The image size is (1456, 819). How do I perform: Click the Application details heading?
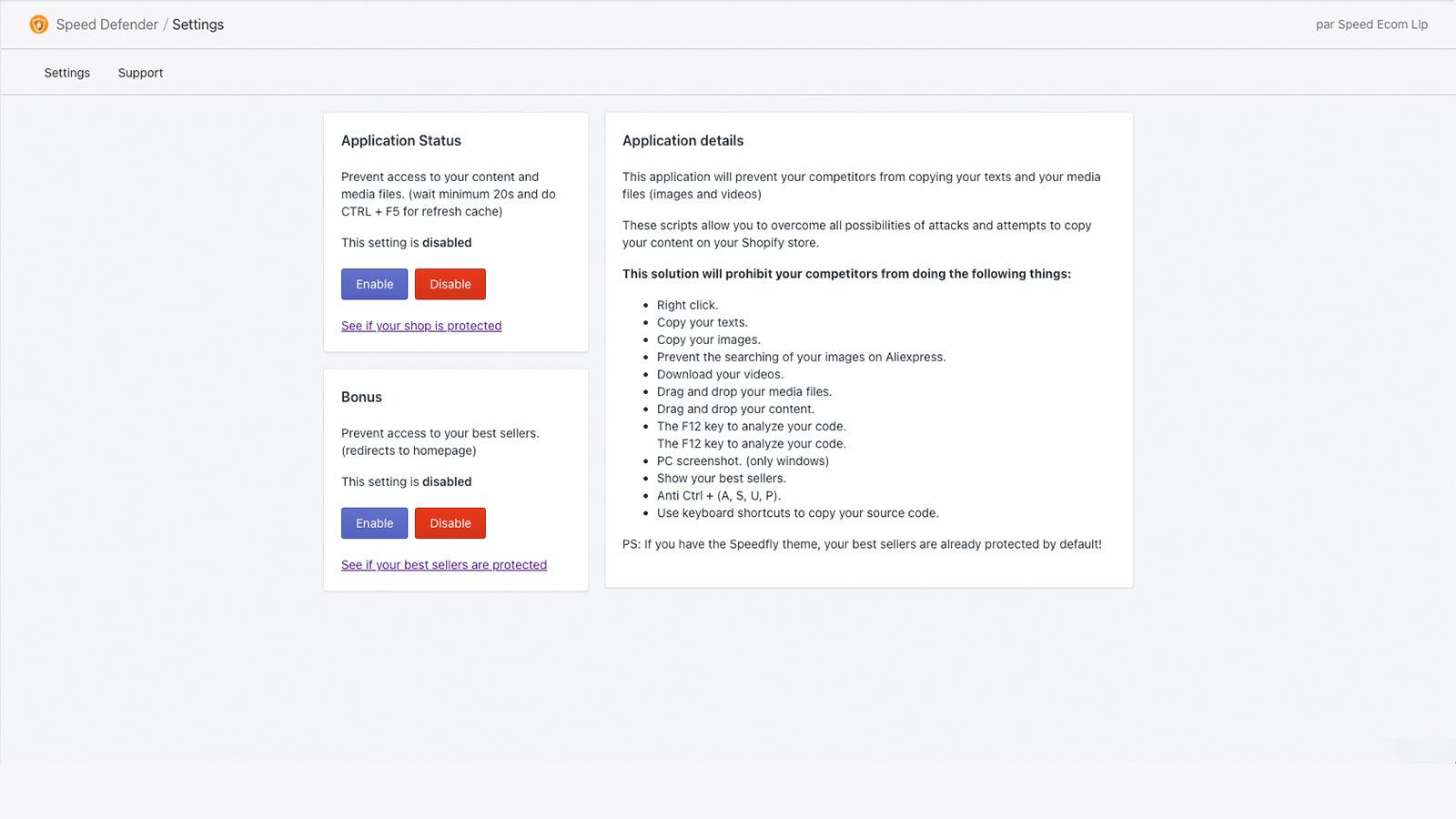[682, 141]
